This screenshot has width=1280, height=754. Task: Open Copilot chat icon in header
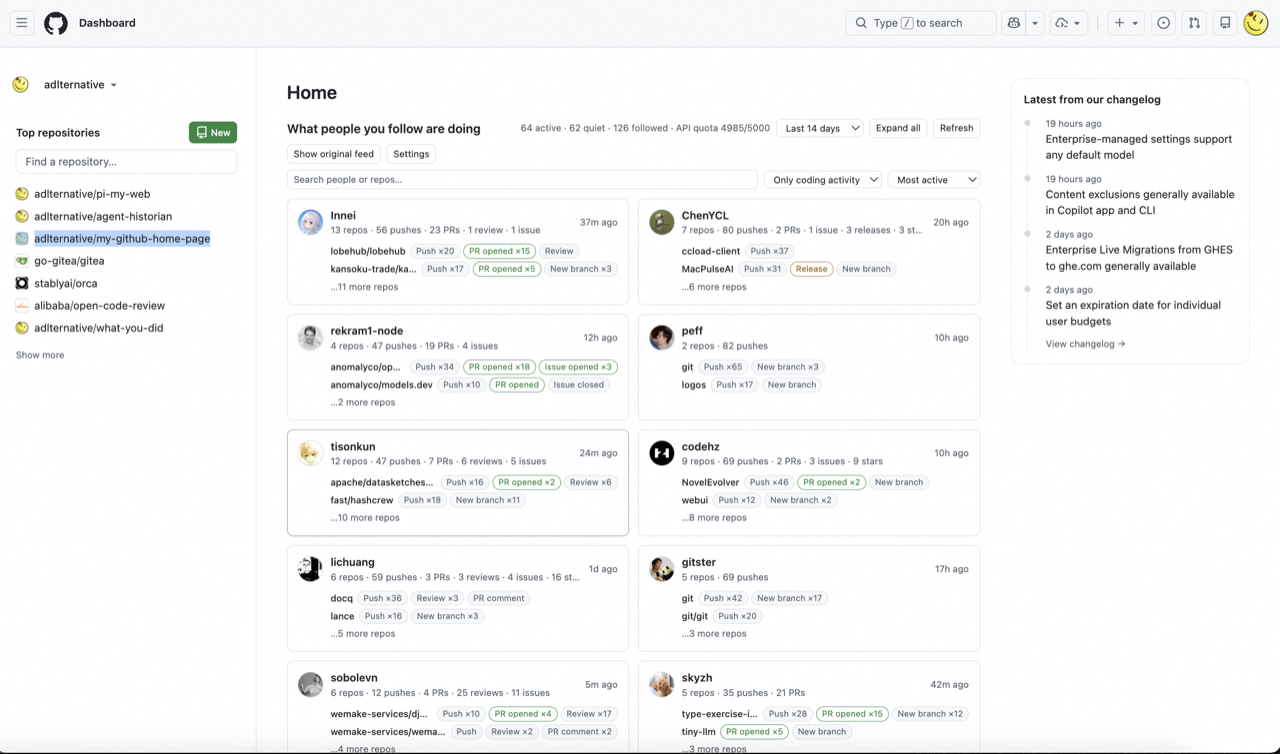coord(1014,23)
